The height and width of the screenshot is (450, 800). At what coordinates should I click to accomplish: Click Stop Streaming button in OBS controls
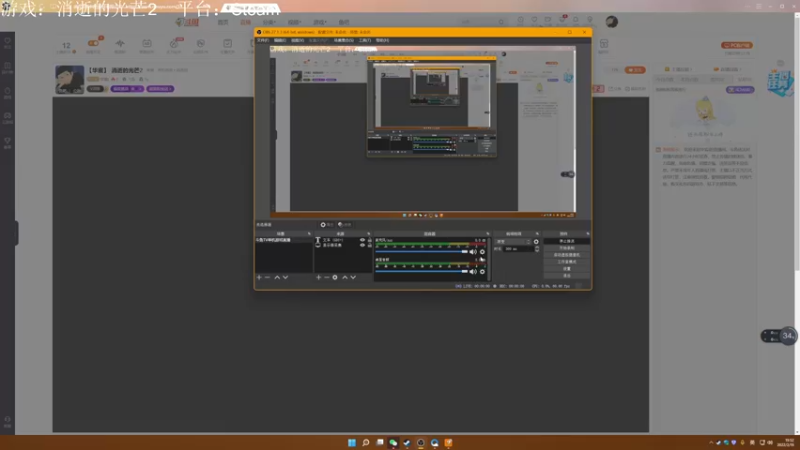point(567,241)
